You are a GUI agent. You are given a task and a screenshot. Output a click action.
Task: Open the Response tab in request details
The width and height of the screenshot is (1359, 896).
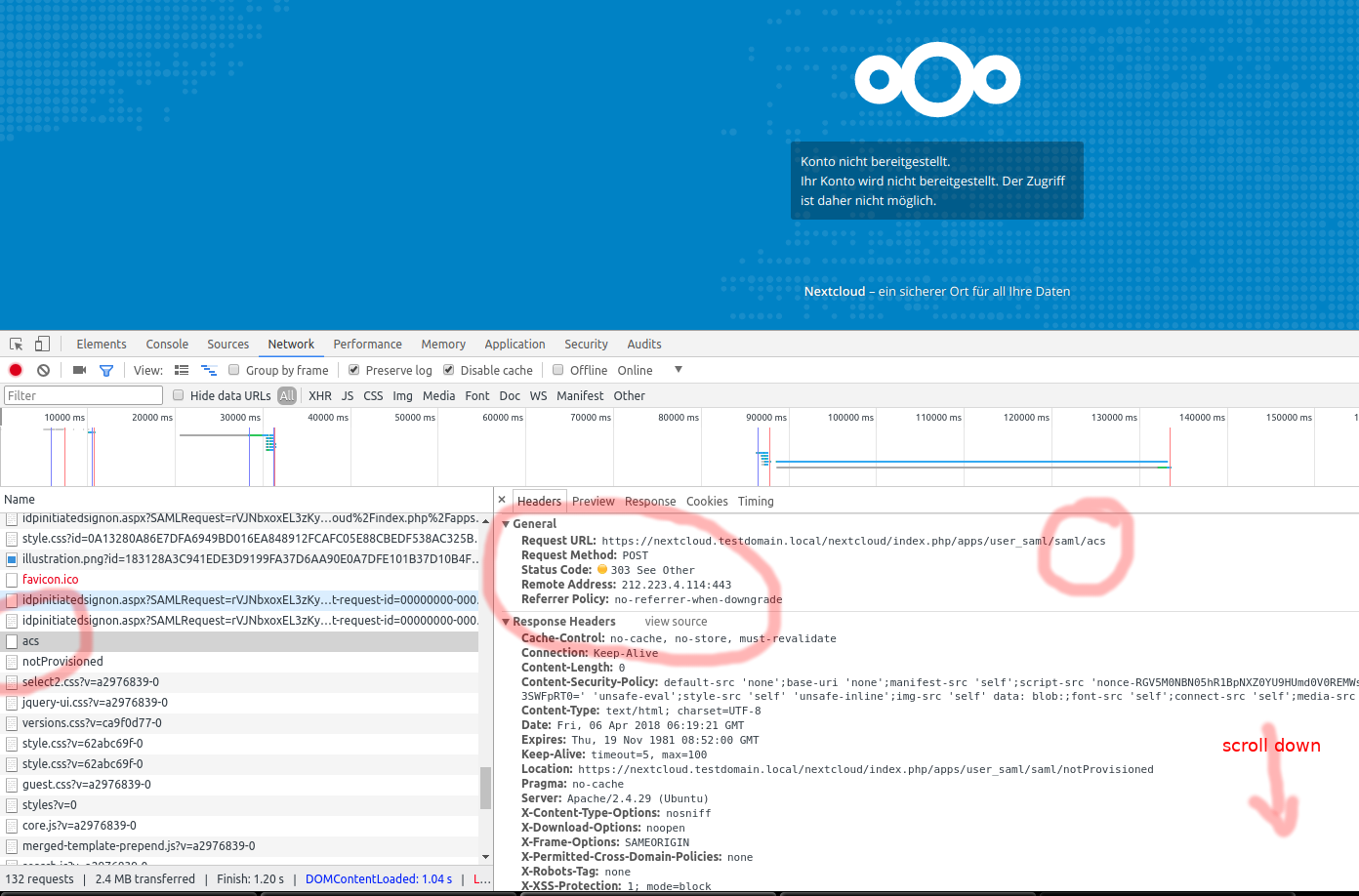[650, 501]
